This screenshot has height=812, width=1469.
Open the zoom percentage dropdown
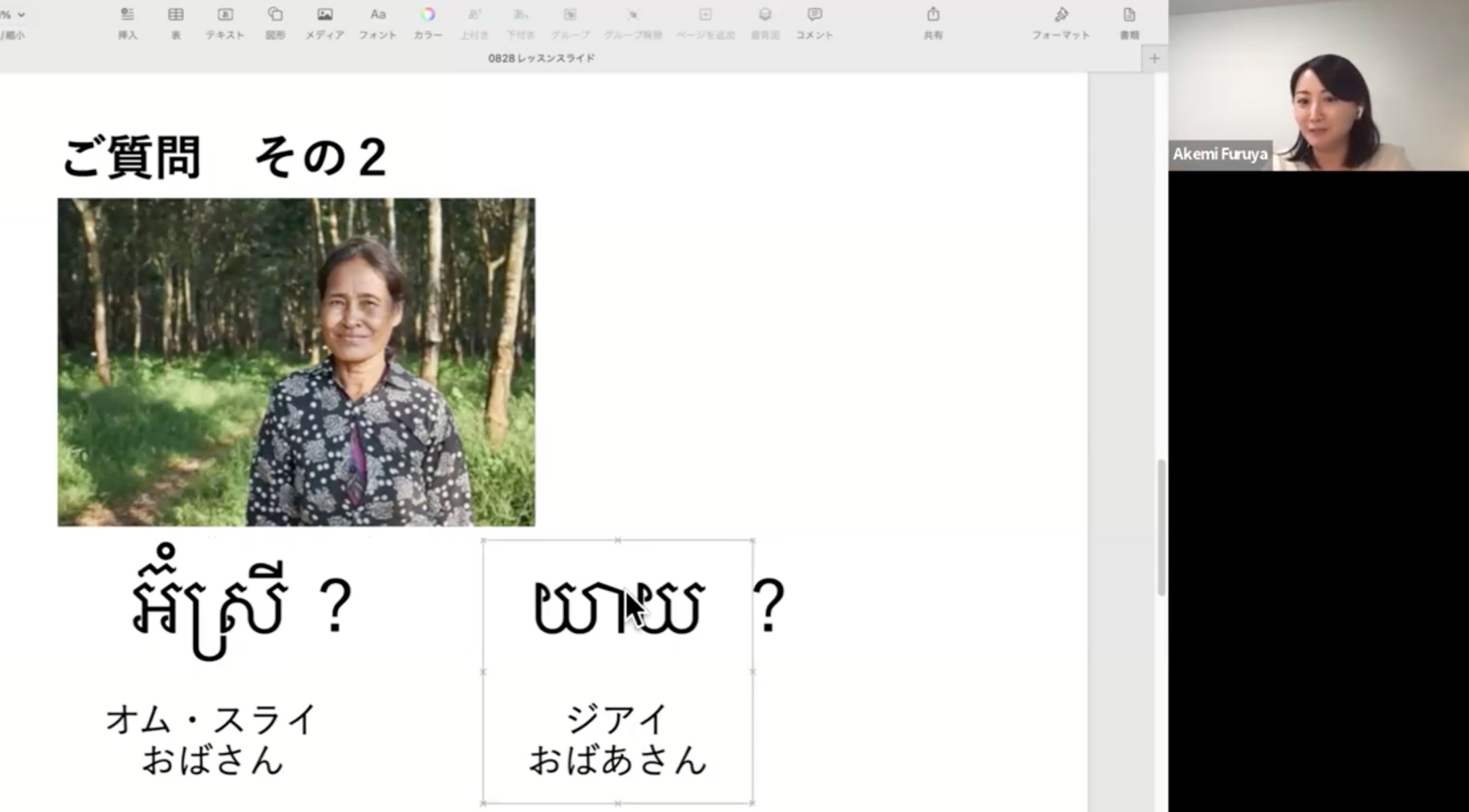13,14
